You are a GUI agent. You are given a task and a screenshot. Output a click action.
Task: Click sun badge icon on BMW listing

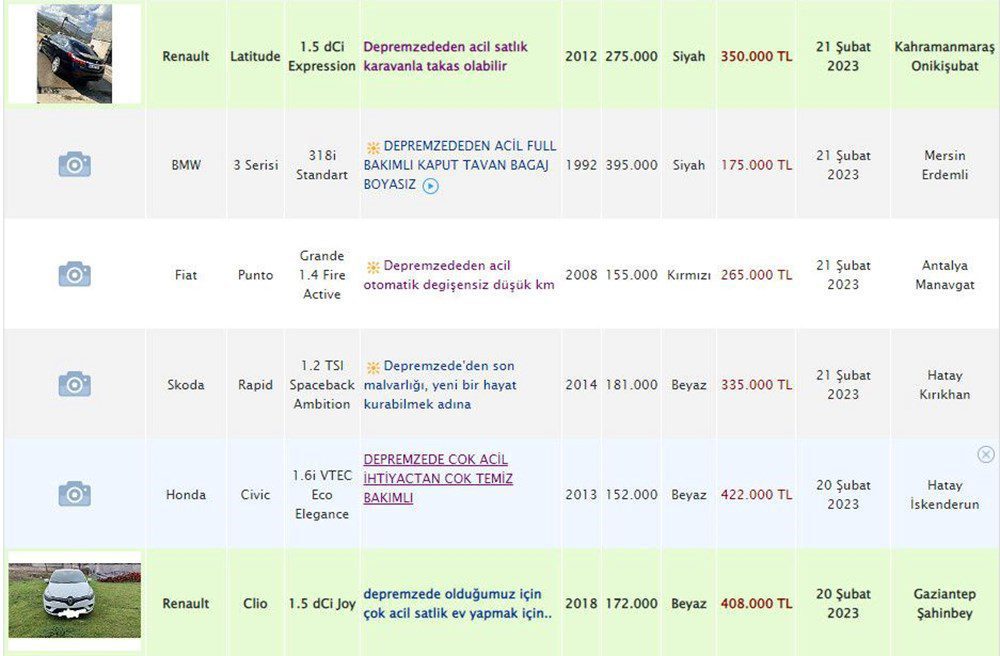[372, 146]
